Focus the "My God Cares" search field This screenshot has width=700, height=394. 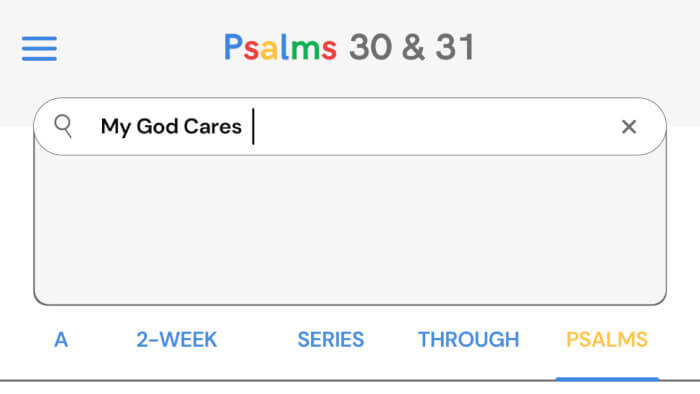pyautogui.click(x=350, y=127)
